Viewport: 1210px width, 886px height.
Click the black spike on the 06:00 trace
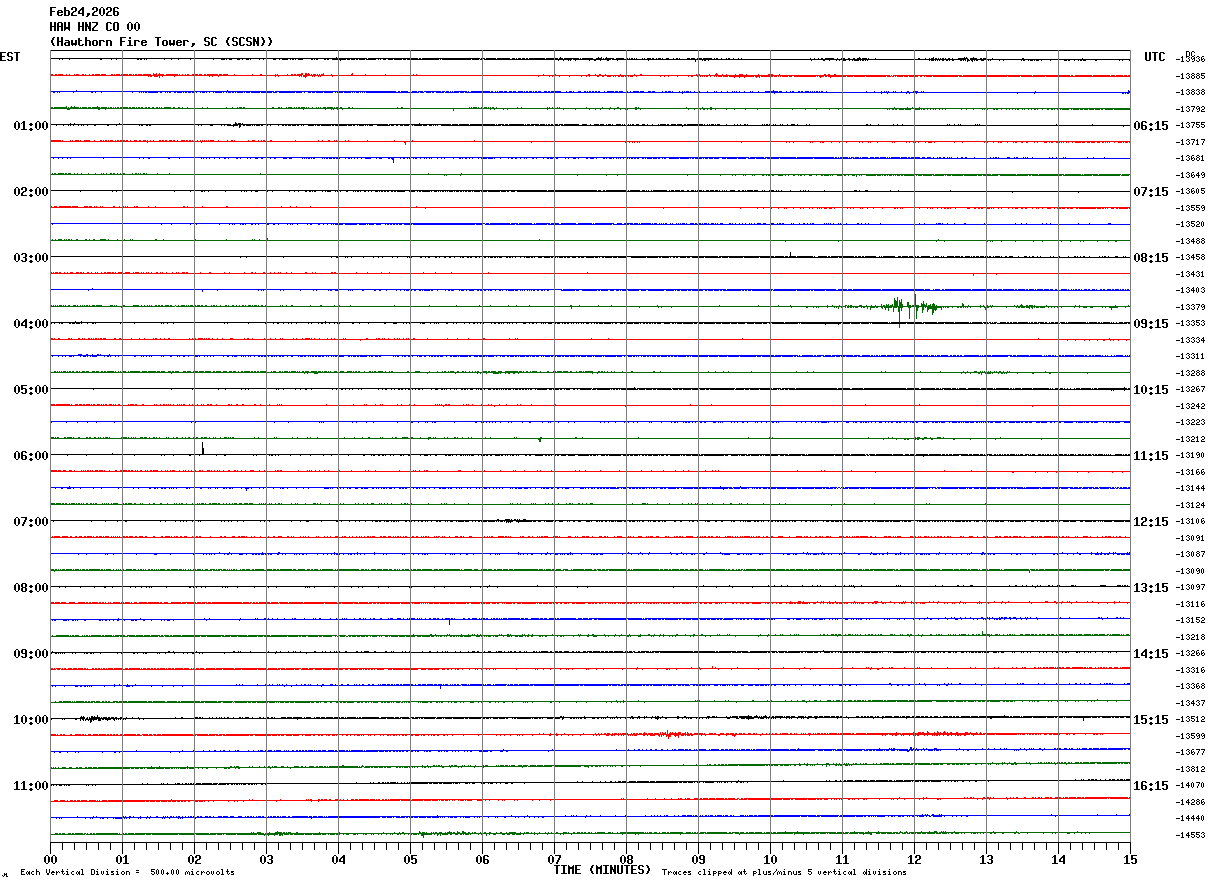203,448
